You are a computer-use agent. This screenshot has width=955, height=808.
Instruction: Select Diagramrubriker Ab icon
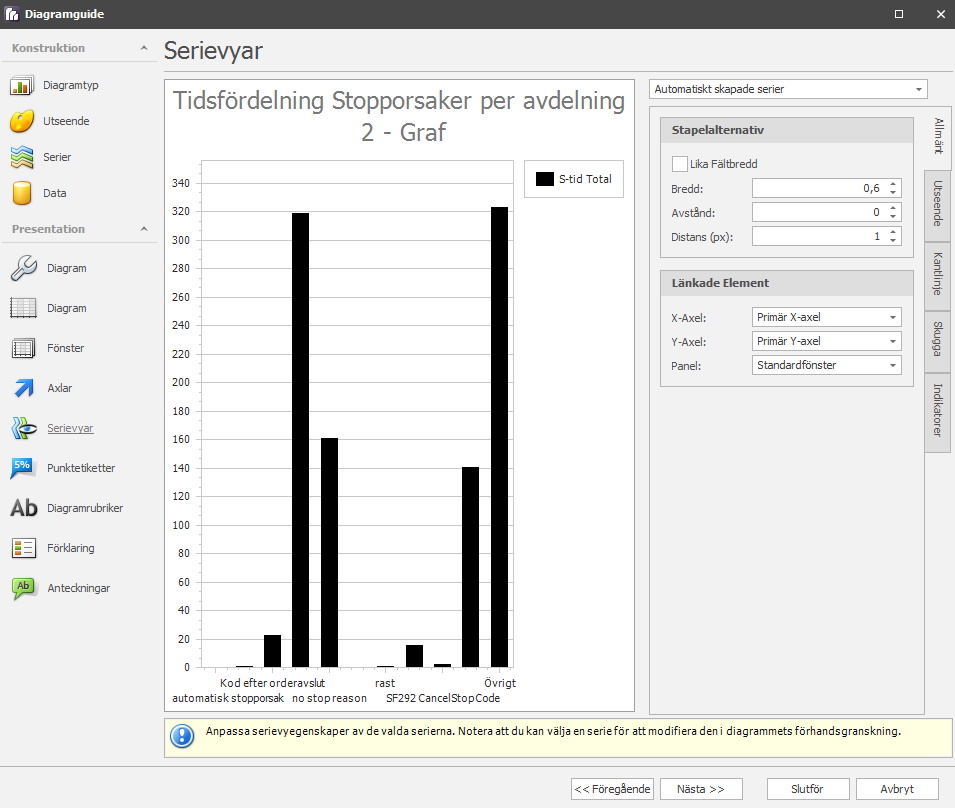(x=24, y=508)
